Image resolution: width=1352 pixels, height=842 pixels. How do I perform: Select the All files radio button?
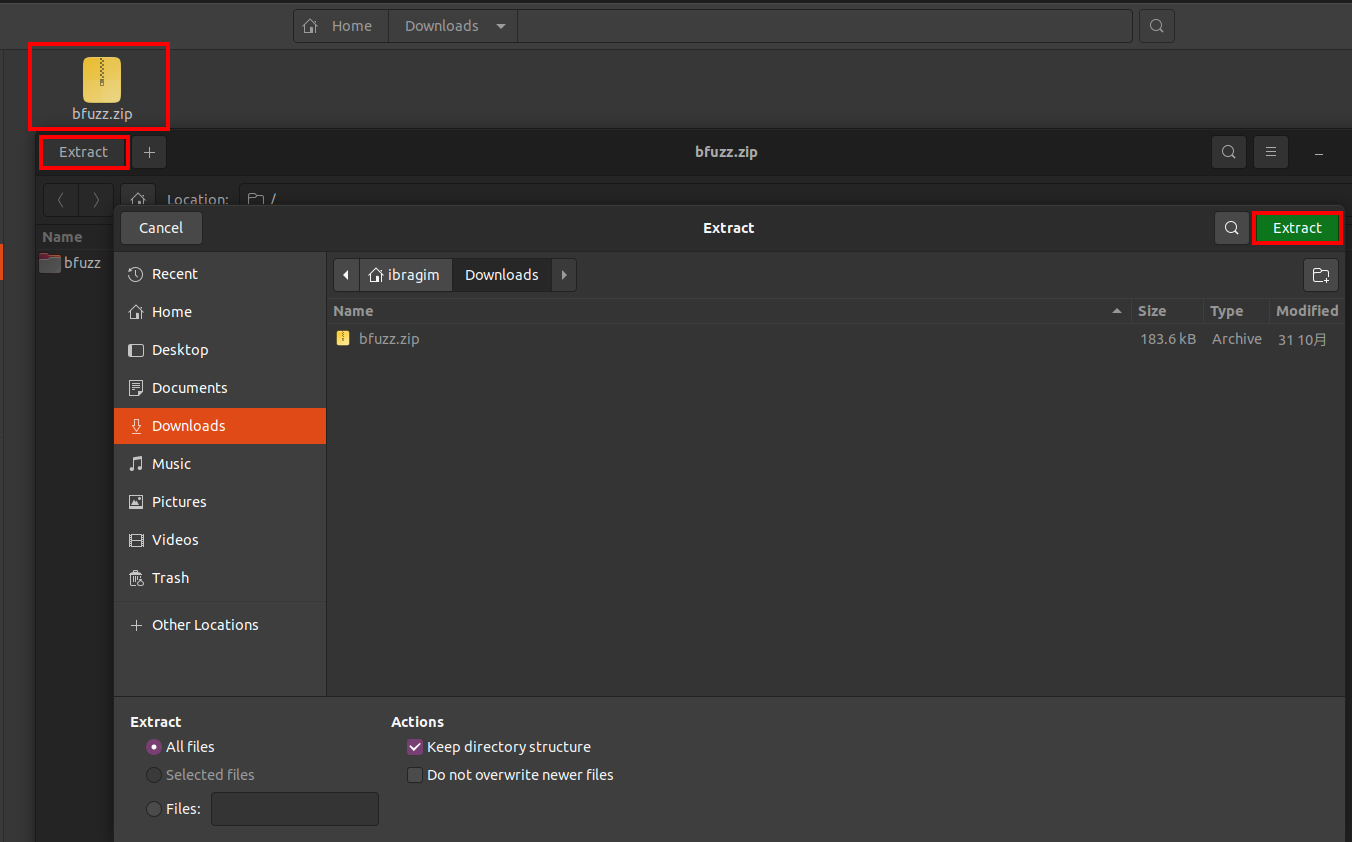[x=154, y=747]
